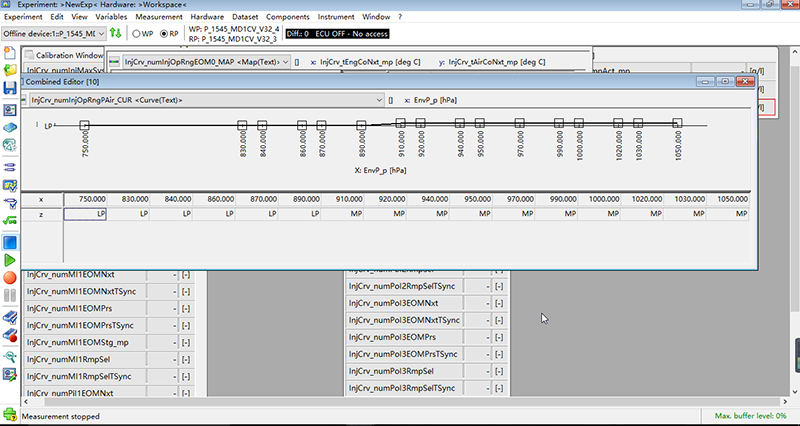Open the display configuration checkmark icon
The width and height of the screenshot is (800, 426).
click(x=10, y=185)
